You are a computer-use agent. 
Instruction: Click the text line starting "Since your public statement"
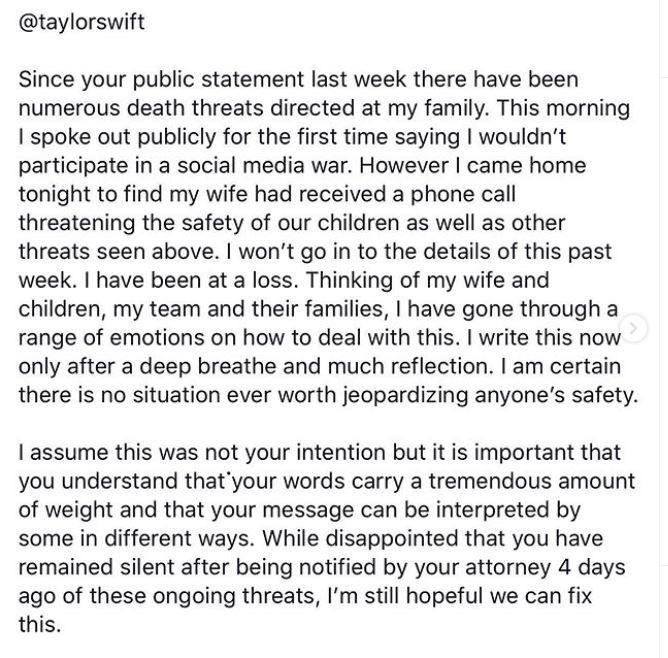pyautogui.click(x=298, y=79)
